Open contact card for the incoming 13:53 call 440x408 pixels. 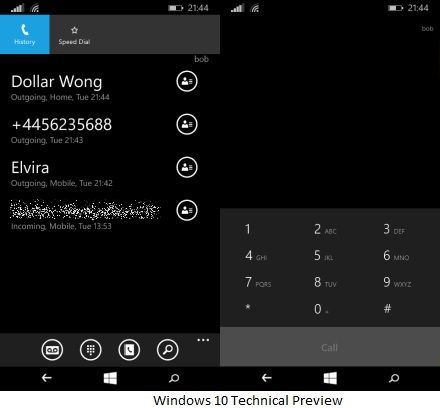point(187,210)
